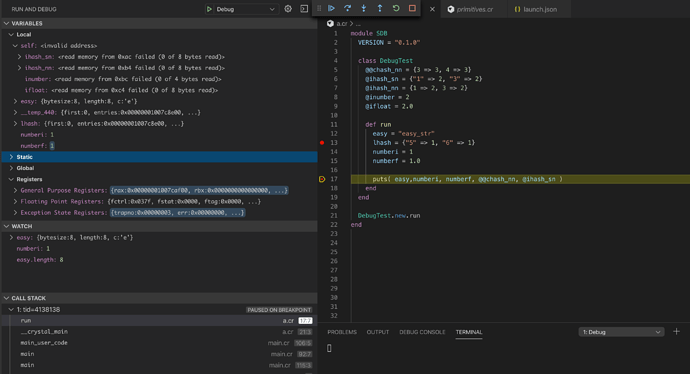This screenshot has height=374, width=690.
Task: Select the main_user_code stack frame
Action: click(159, 343)
